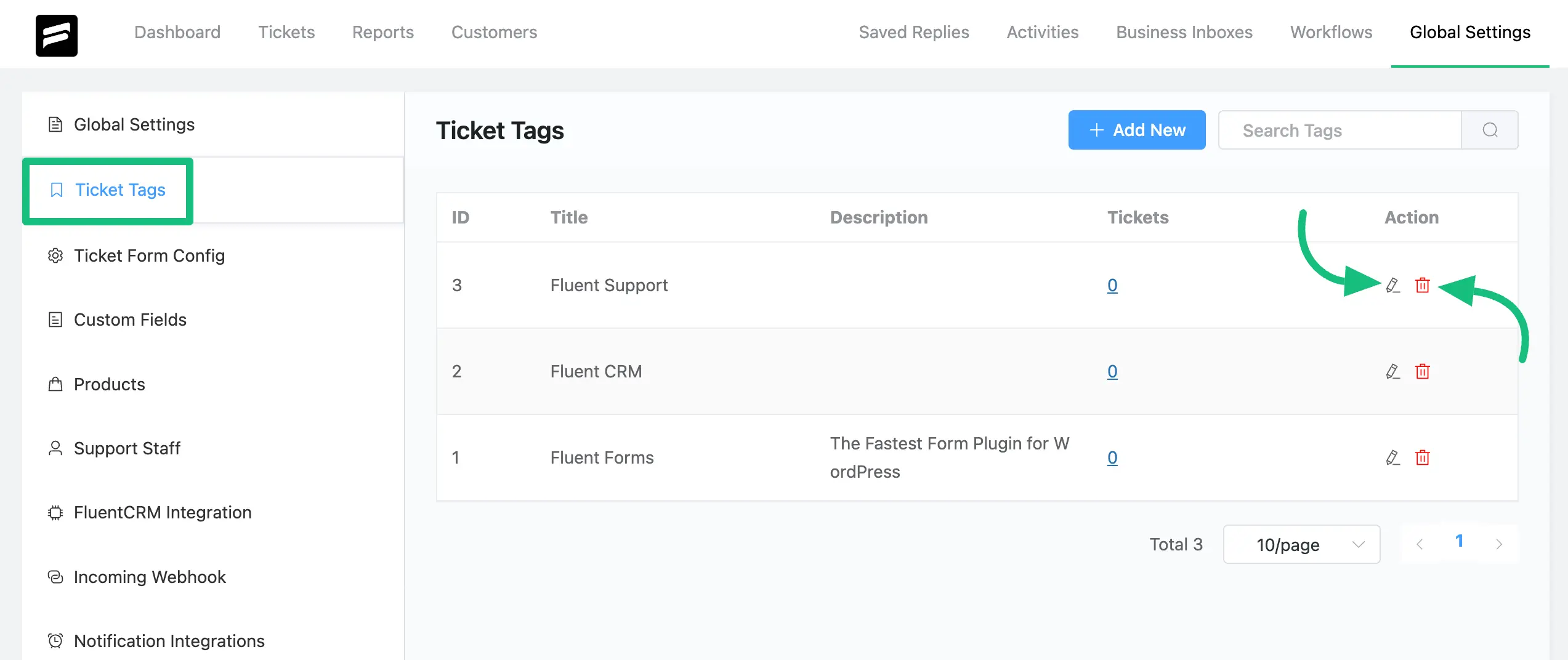Click the 'Ticket Tags' page heading

[x=500, y=131]
